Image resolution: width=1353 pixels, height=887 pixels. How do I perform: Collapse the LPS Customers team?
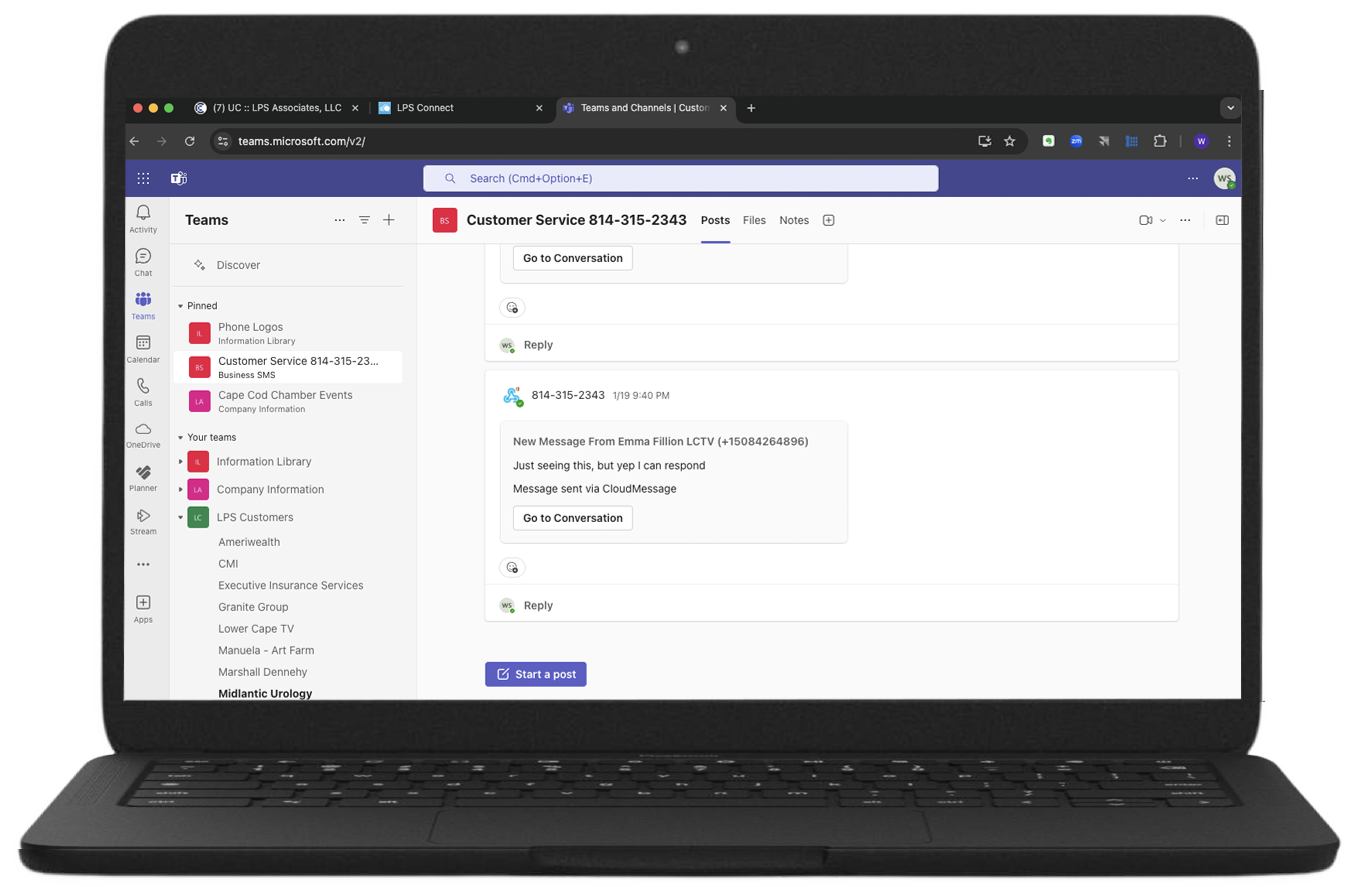pyautogui.click(x=181, y=517)
